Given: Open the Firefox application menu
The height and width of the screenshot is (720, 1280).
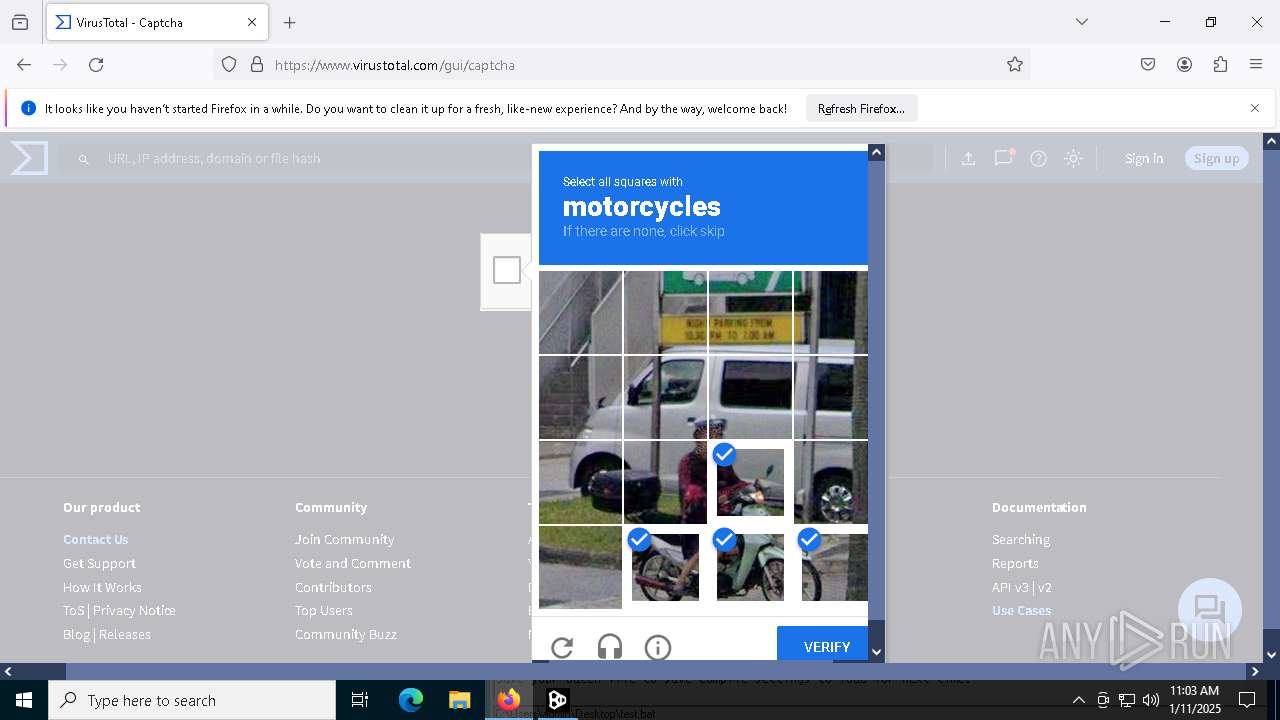Looking at the screenshot, I should point(1256,64).
